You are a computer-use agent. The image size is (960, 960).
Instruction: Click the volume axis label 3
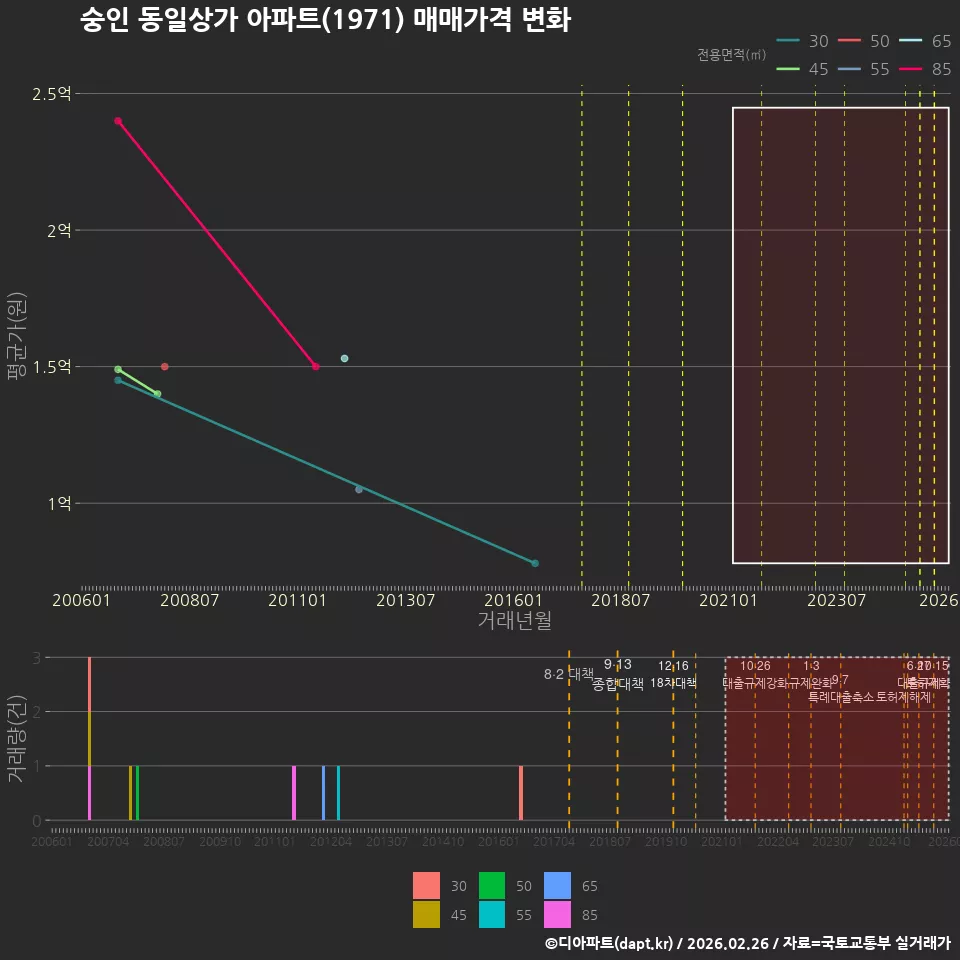(37, 658)
